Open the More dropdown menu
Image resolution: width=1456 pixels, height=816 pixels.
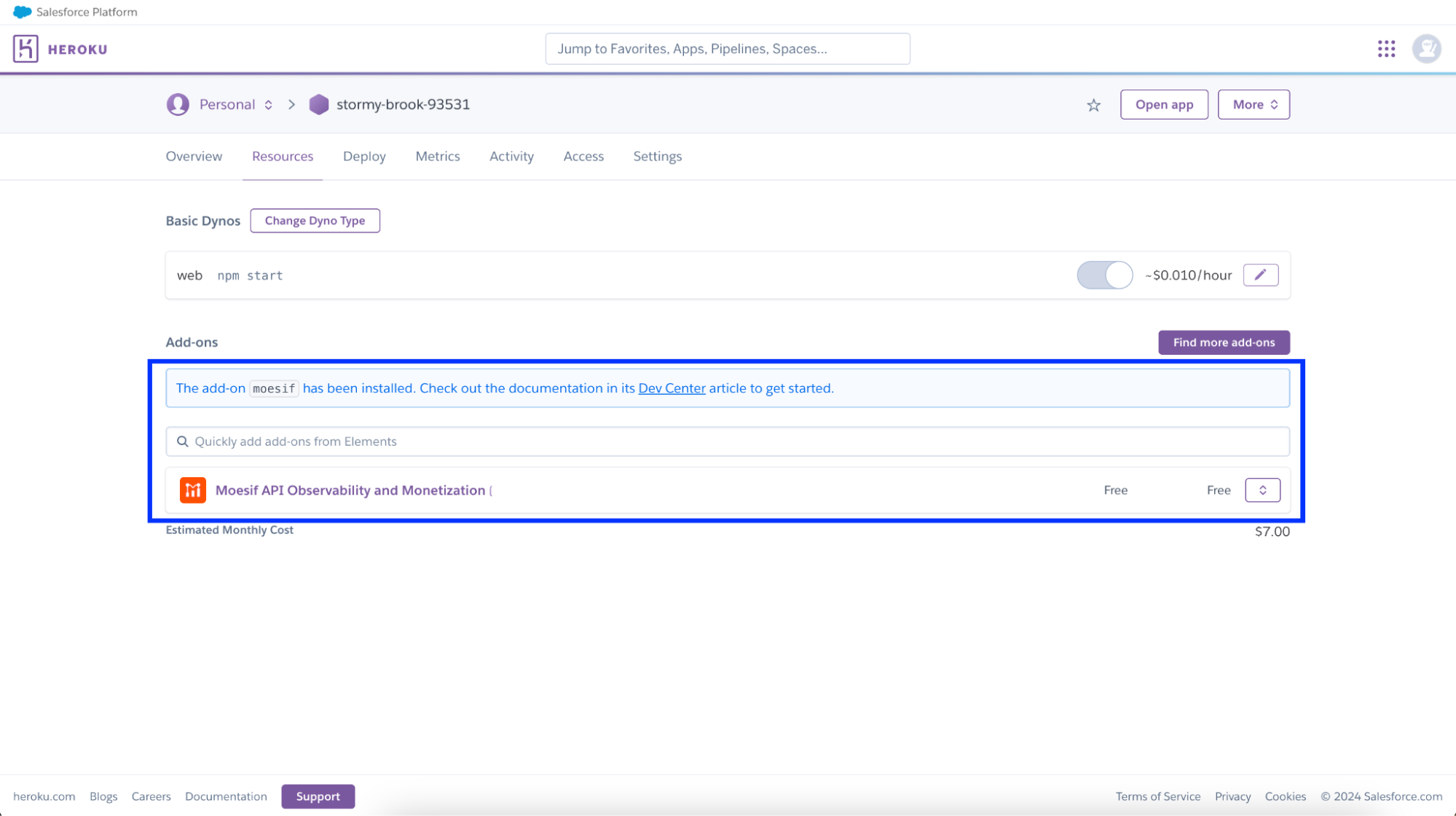1253,104
